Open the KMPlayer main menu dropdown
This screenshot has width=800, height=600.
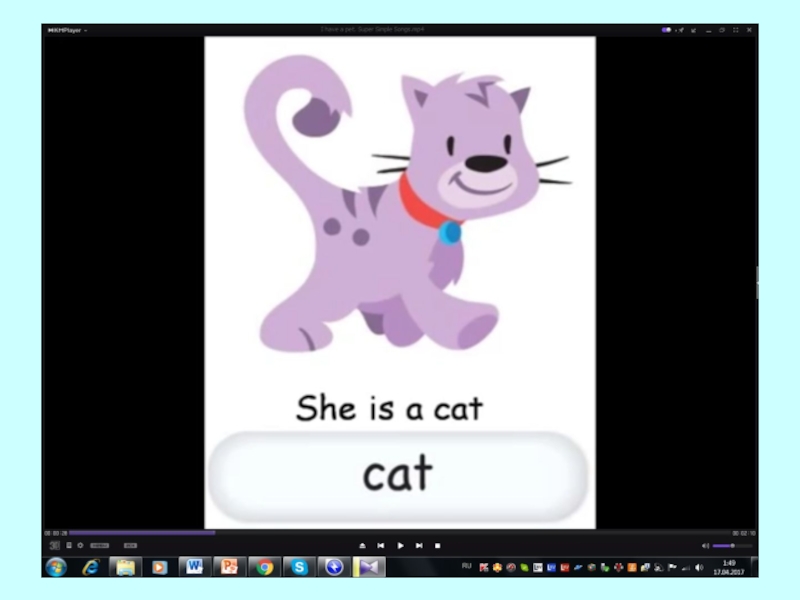point(67,30)
